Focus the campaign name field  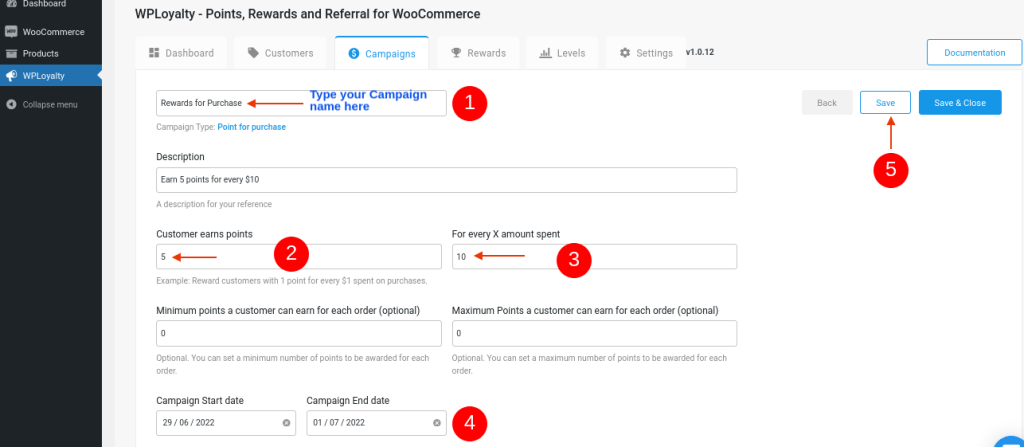[x=302, y=103]
